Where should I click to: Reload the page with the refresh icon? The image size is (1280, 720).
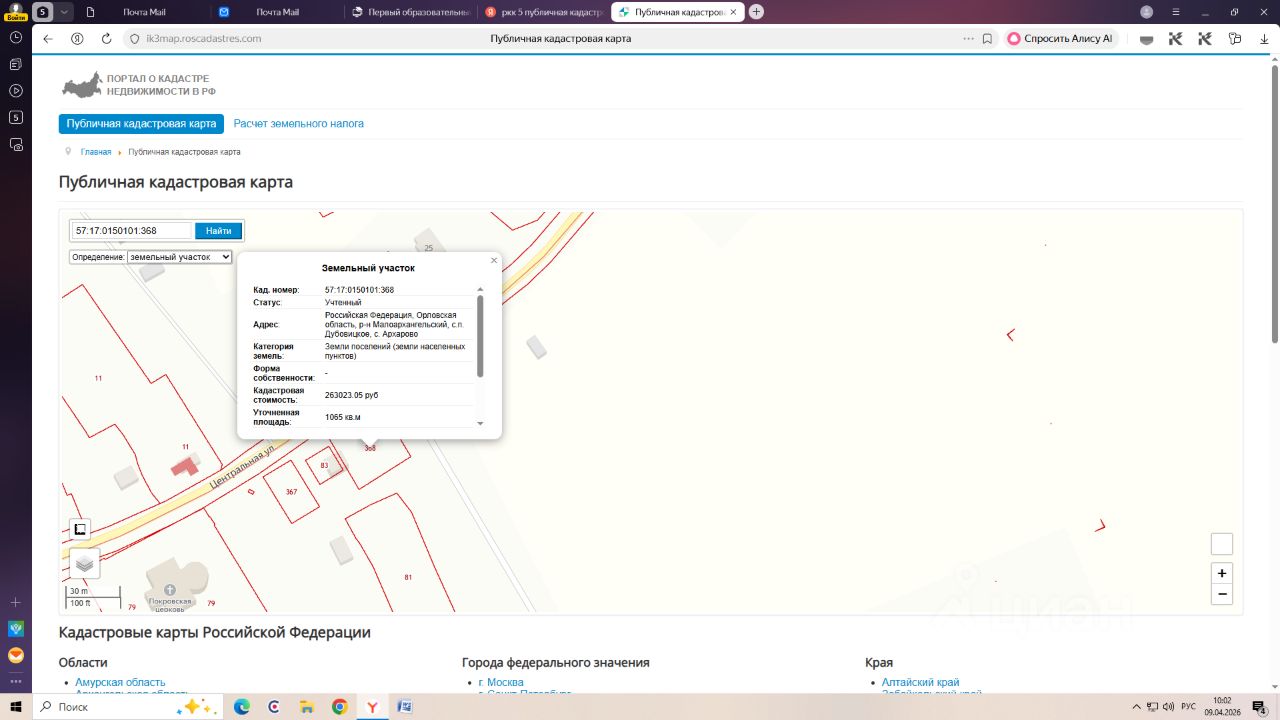point(106,39)
